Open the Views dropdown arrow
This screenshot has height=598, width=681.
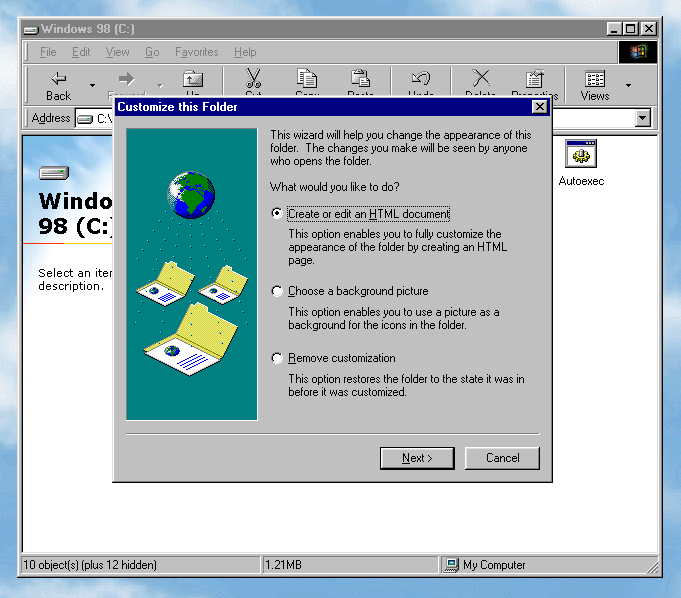[628, 86]
